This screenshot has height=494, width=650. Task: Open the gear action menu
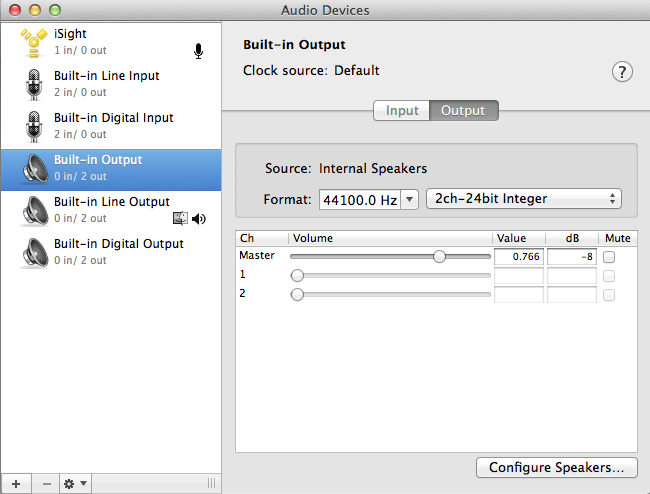75,484
